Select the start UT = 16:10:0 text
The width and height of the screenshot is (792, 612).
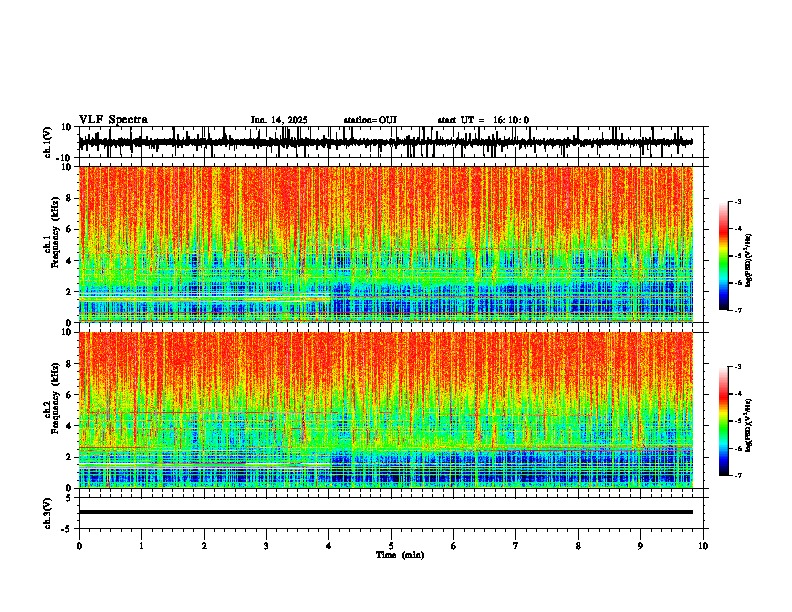[483, 120]
